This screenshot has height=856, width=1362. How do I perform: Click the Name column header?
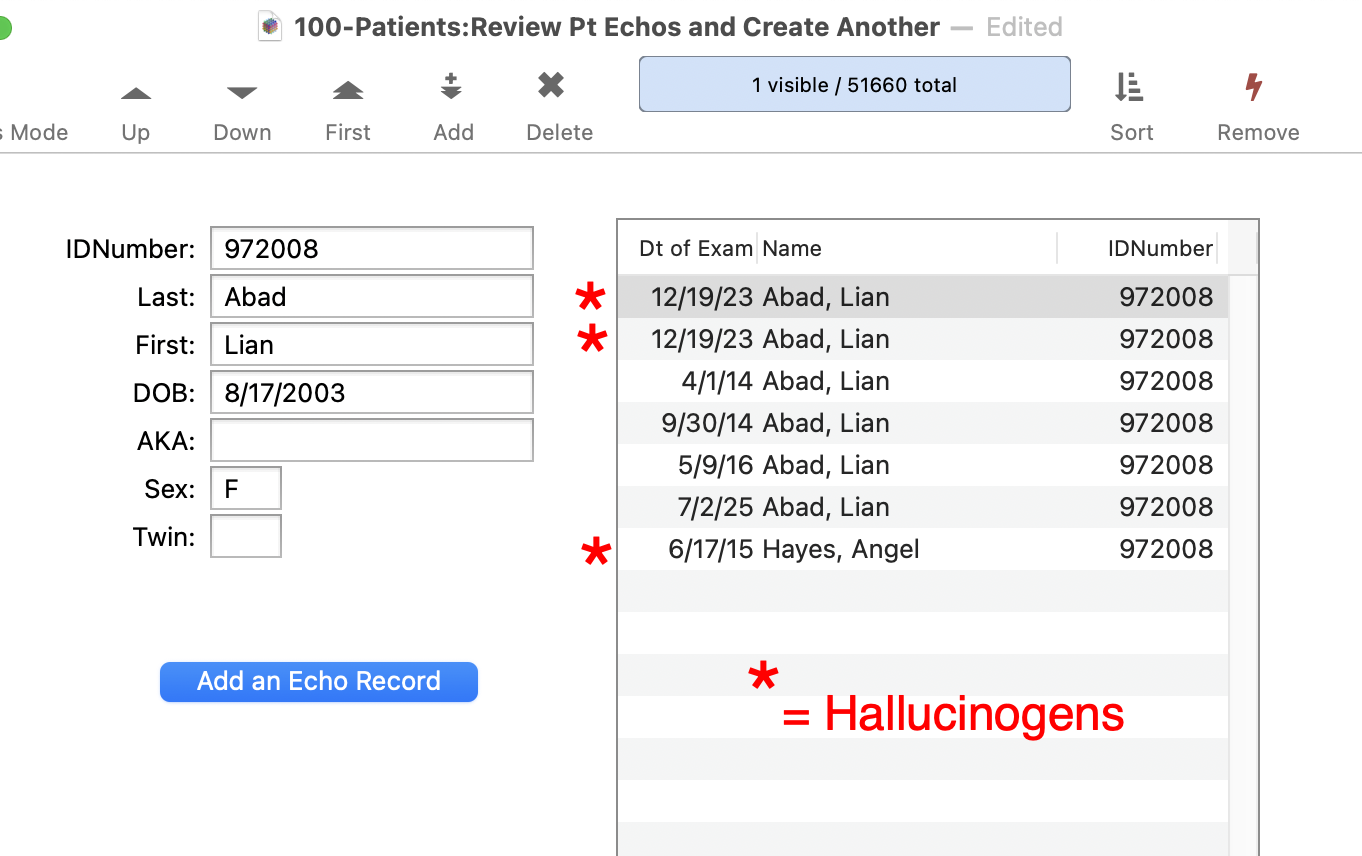point(905,249)
